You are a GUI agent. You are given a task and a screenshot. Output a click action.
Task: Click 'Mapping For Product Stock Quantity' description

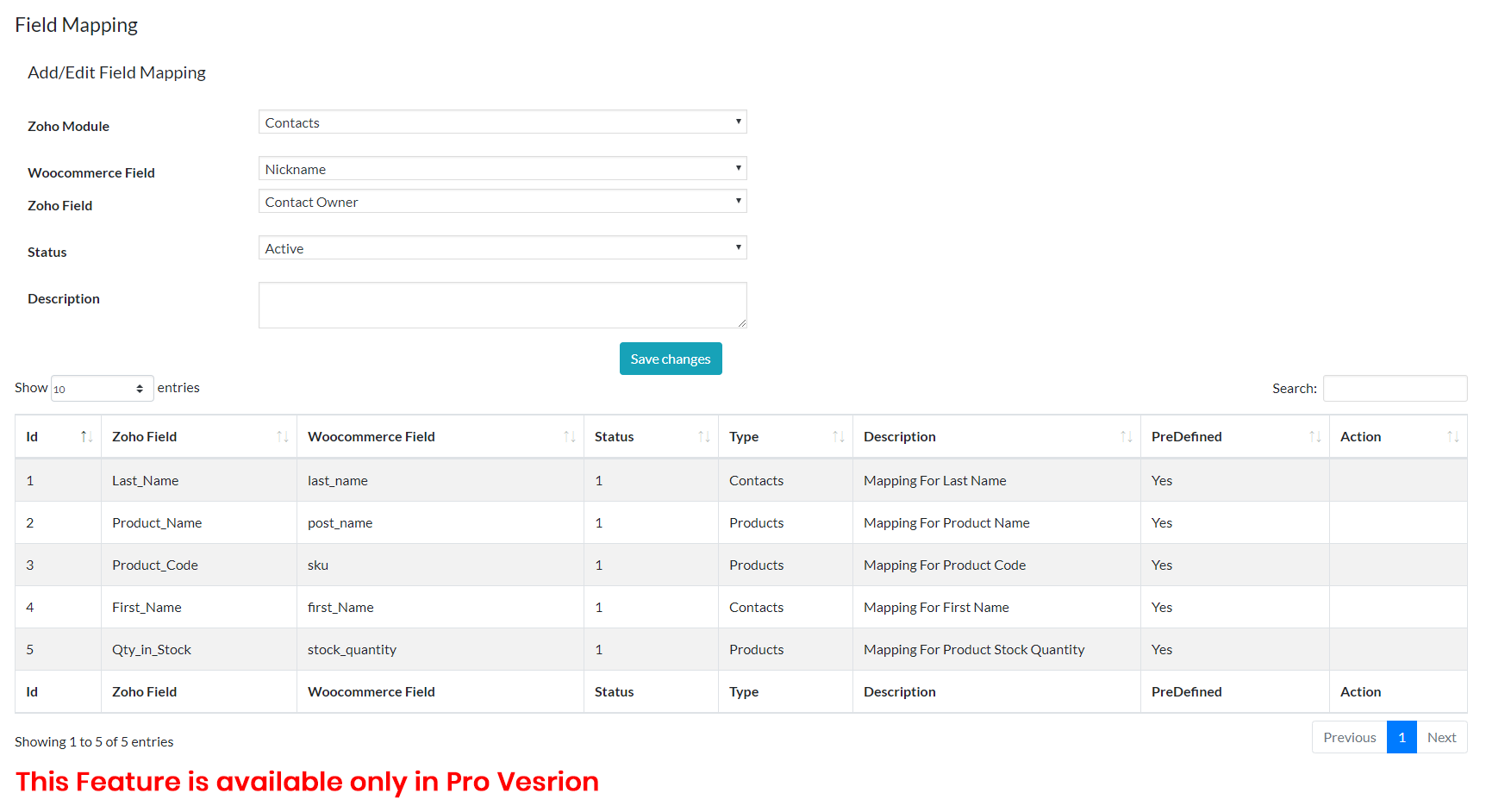[974, 650]
